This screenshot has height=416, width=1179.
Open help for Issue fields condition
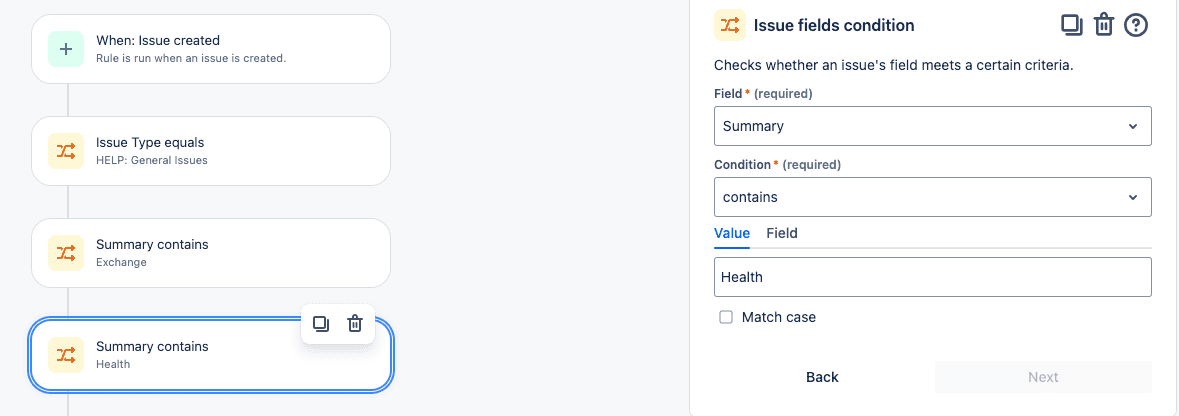click(1135, 25)
